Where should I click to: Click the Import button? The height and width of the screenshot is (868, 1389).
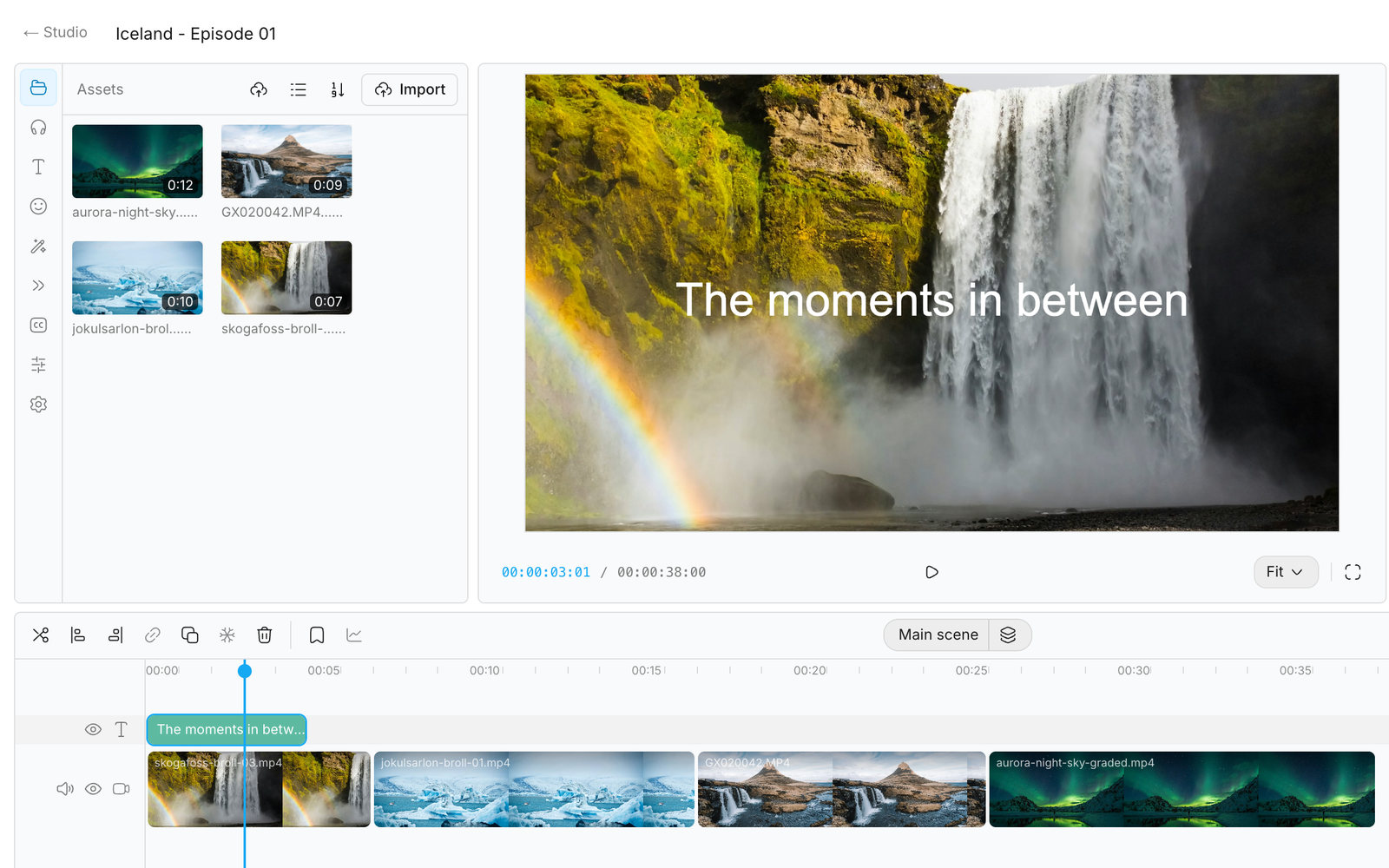pyautogui.click(x=409, y=89)
